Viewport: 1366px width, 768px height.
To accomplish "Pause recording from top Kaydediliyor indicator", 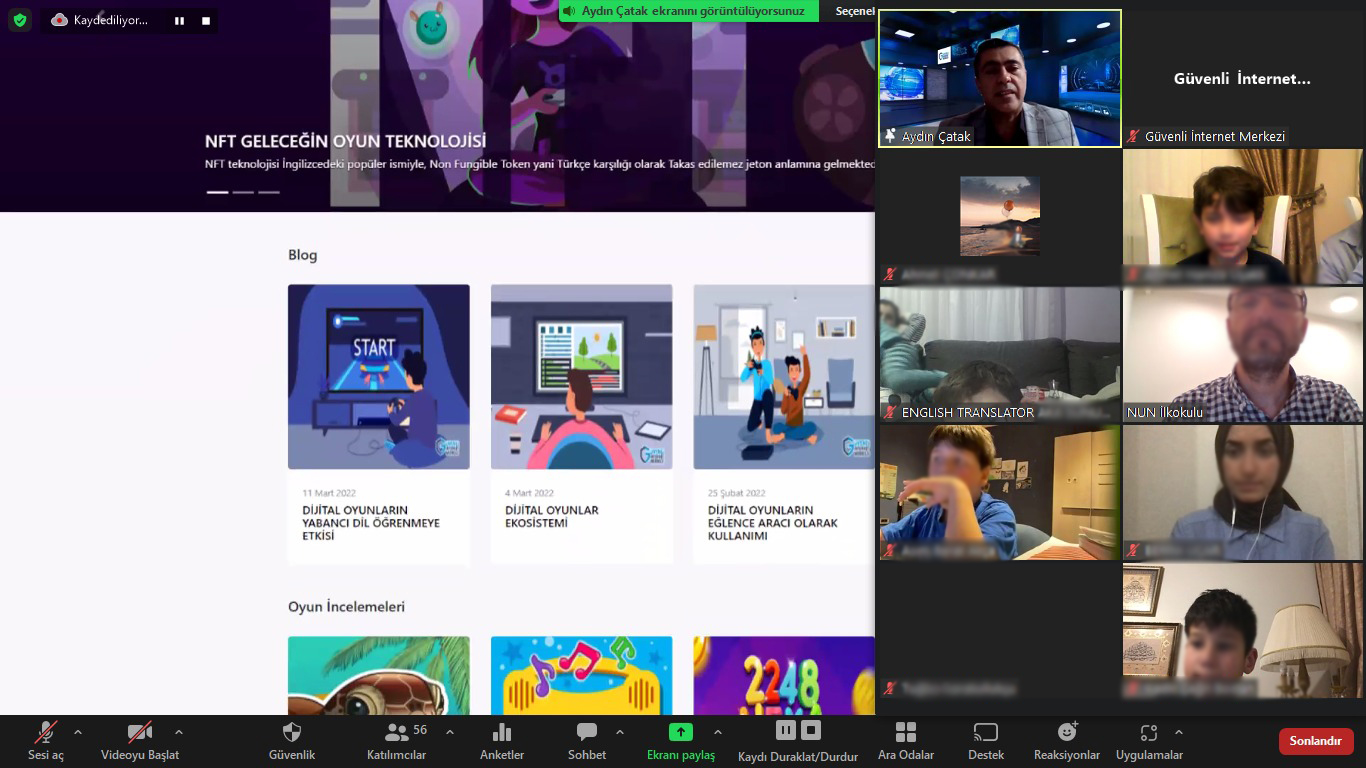I will coord(179,20).
